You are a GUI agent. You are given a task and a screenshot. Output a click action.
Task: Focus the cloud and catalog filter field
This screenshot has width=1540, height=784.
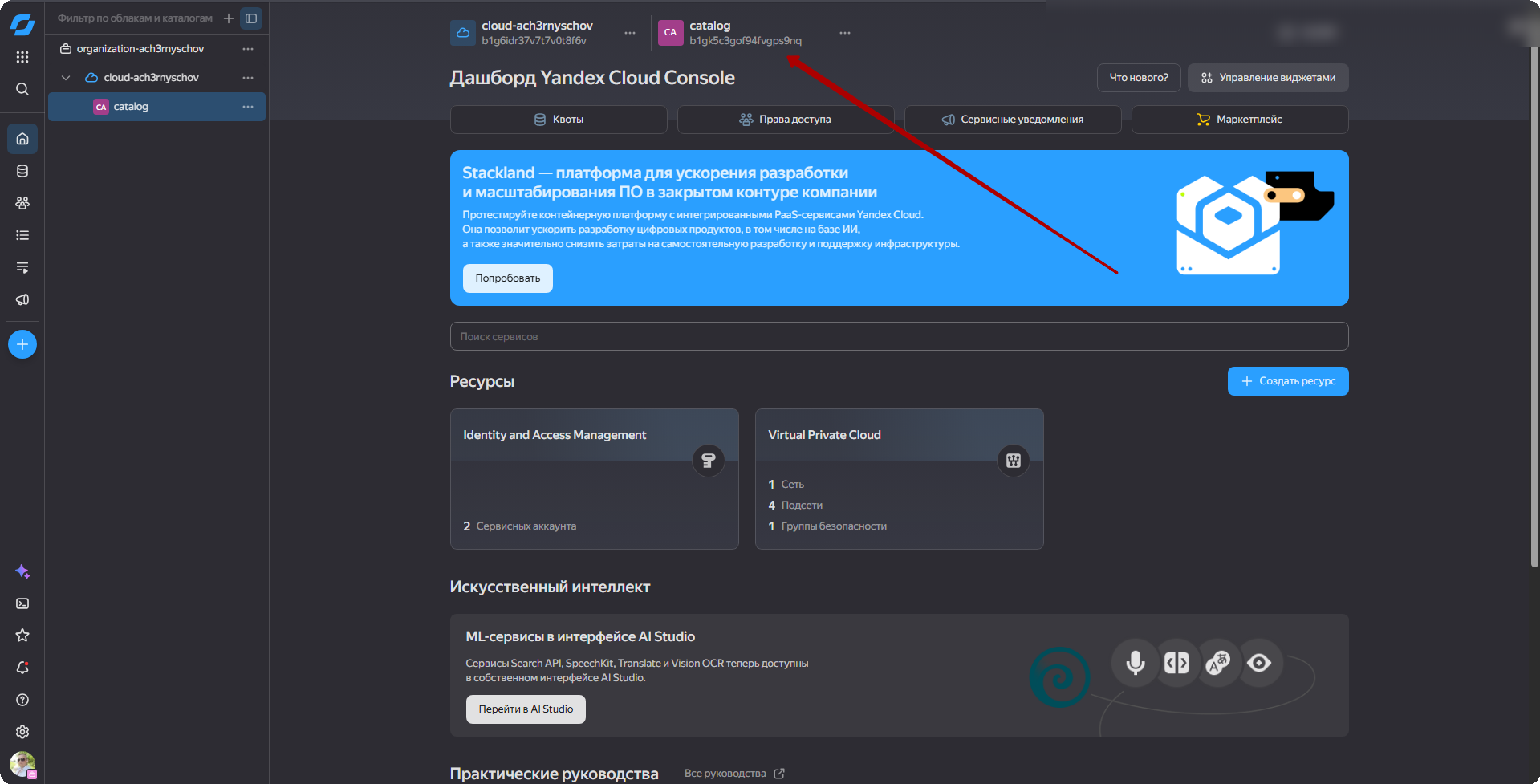(x=135, y=18)
